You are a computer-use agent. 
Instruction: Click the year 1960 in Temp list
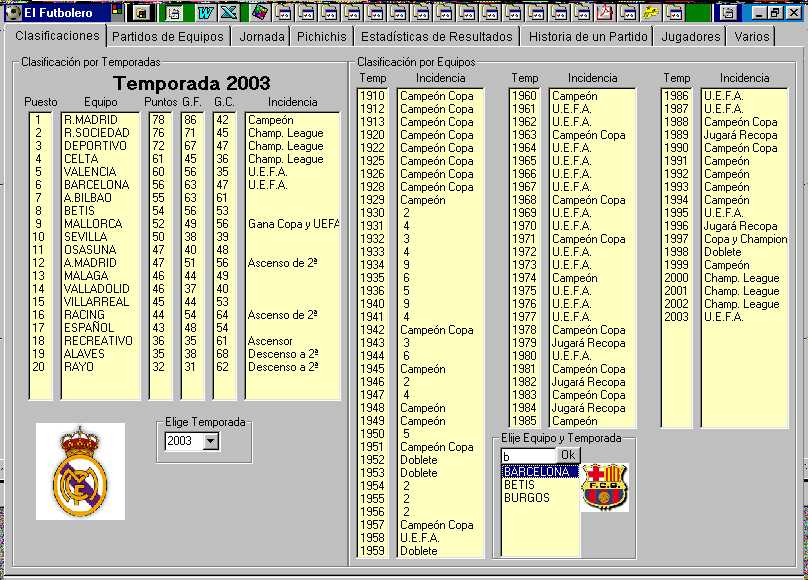click(x=524, y=96)
